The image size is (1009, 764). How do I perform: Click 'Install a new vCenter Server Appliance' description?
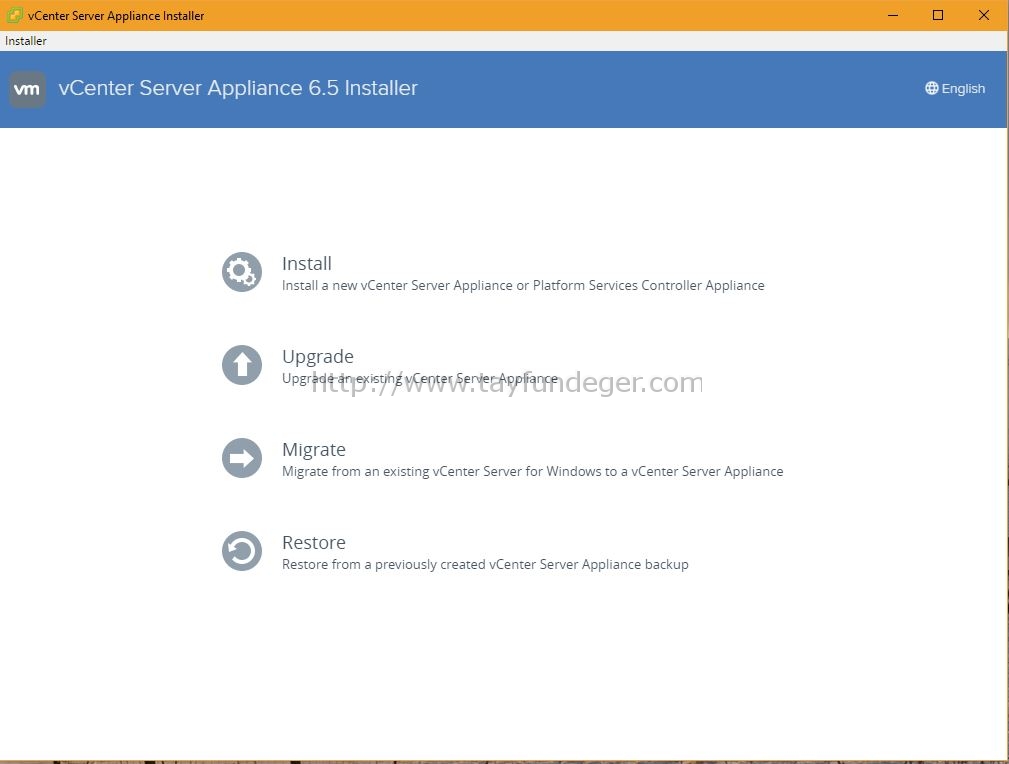pyautogui.click(x=523, y=285)
